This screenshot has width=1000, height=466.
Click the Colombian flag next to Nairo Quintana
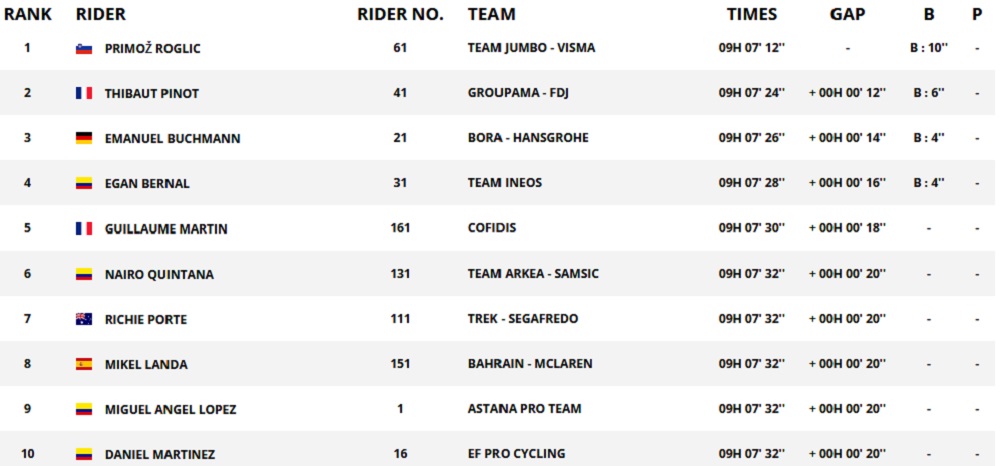84,274
